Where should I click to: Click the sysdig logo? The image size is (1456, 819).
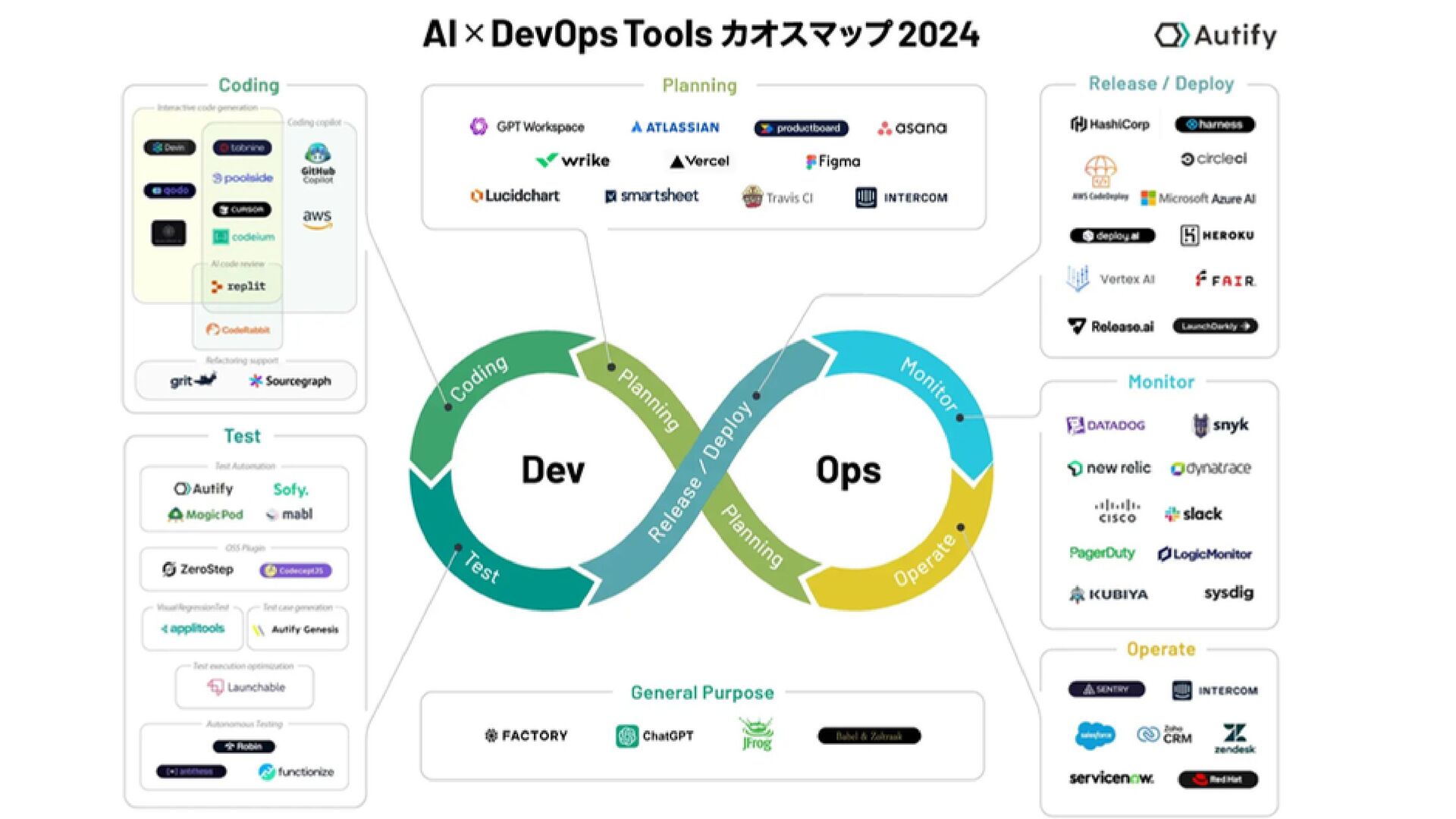tap(1228, 593)
